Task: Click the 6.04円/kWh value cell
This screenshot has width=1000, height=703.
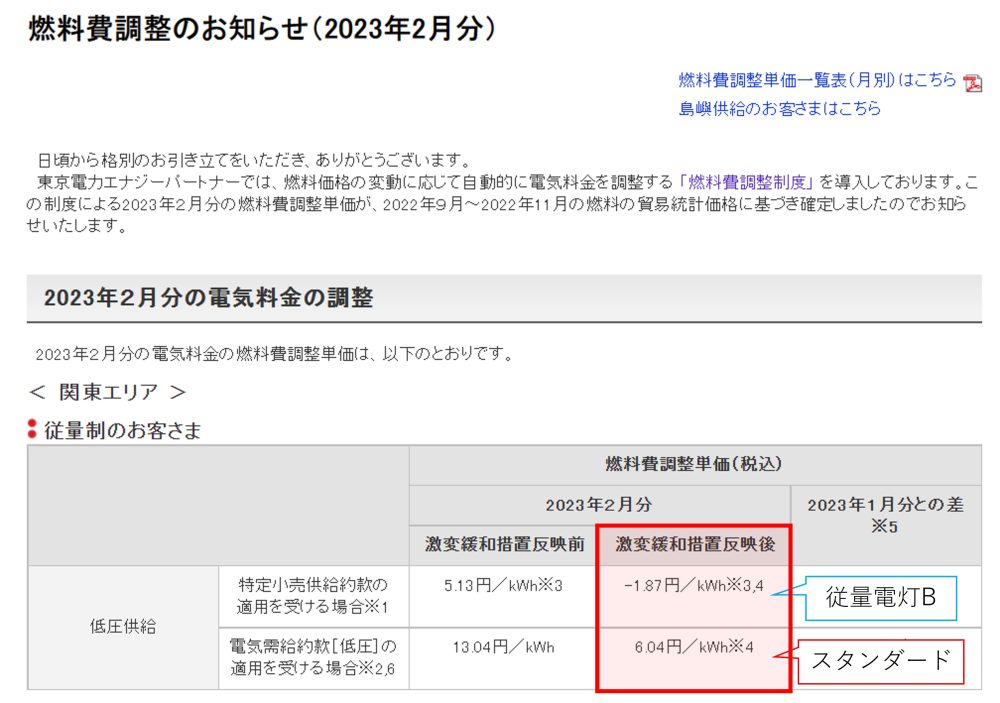Action: pyautogui.click(x=694, y=648)
